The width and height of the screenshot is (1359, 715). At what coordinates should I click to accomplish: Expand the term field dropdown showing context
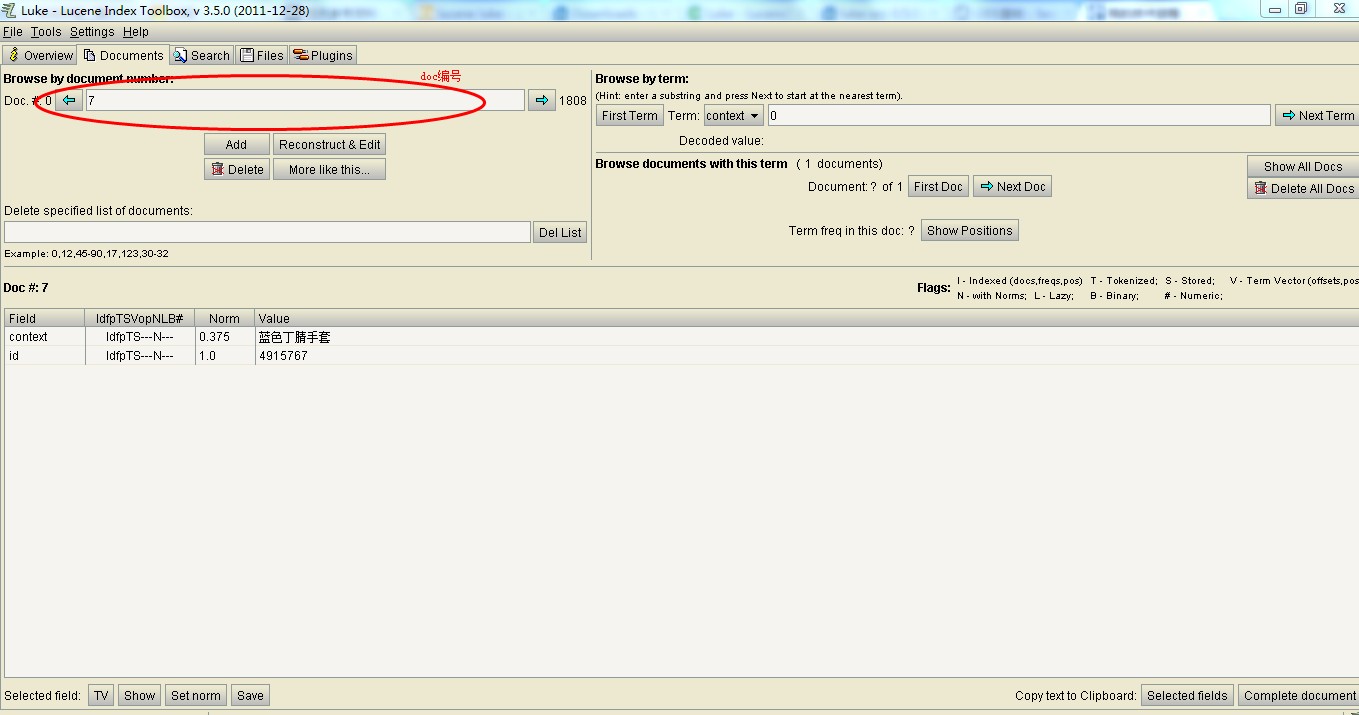[734, 115]
